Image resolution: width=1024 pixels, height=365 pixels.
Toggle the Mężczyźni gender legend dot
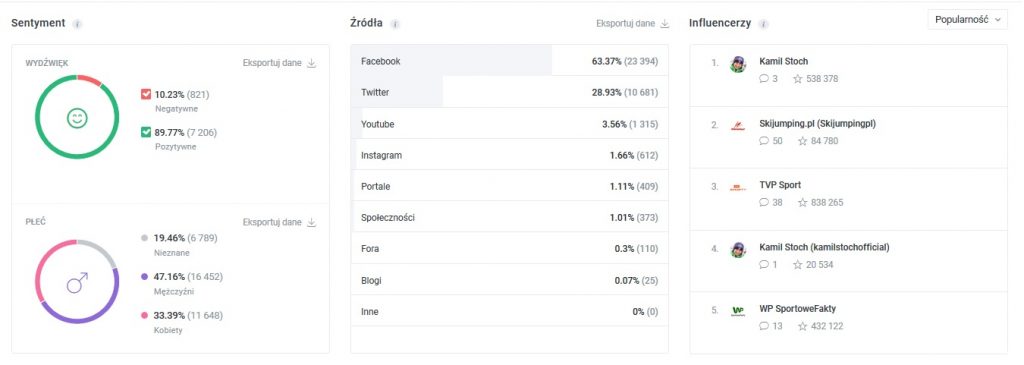(x=144, y=277)
